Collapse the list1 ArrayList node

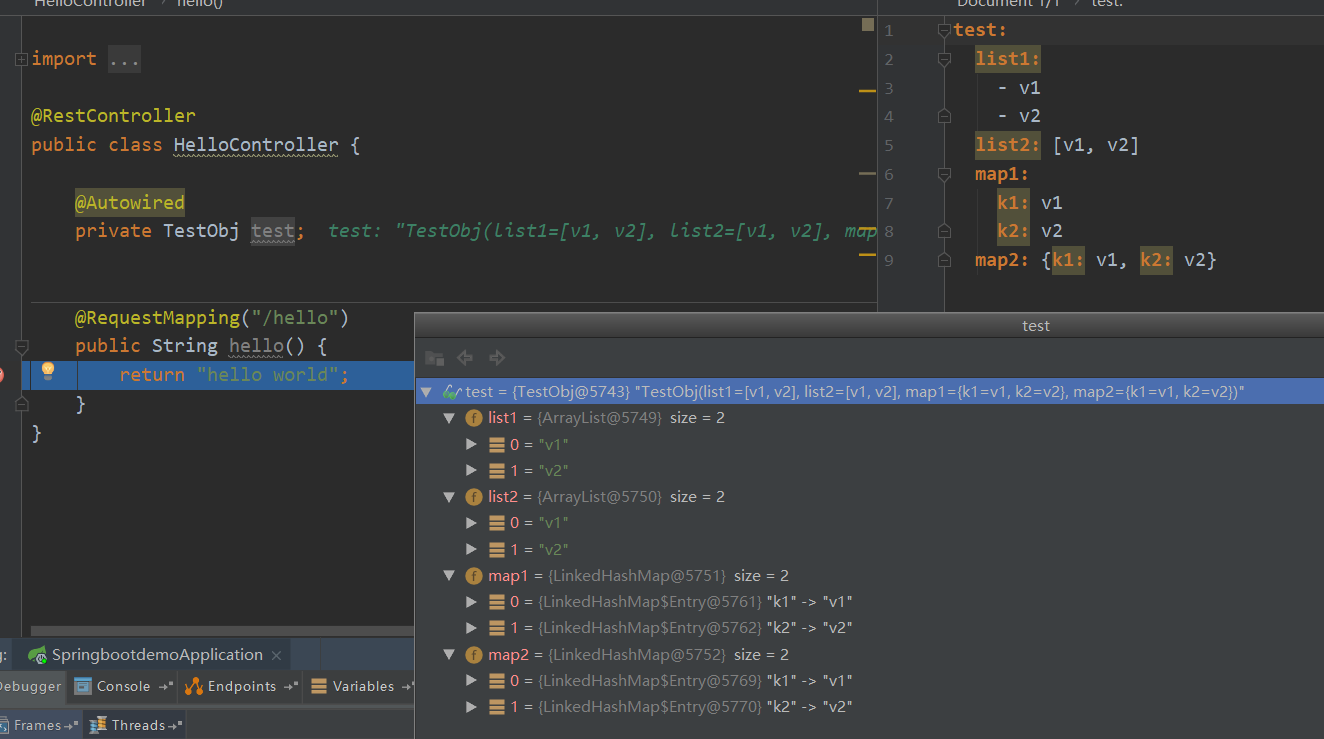tap(449, 418)
